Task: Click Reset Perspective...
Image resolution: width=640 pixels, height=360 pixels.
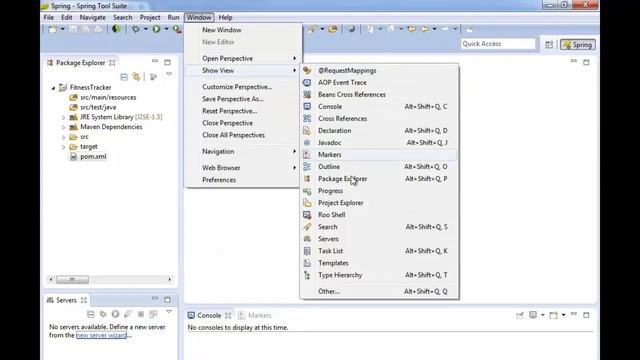Action: (x=242, y=111)
